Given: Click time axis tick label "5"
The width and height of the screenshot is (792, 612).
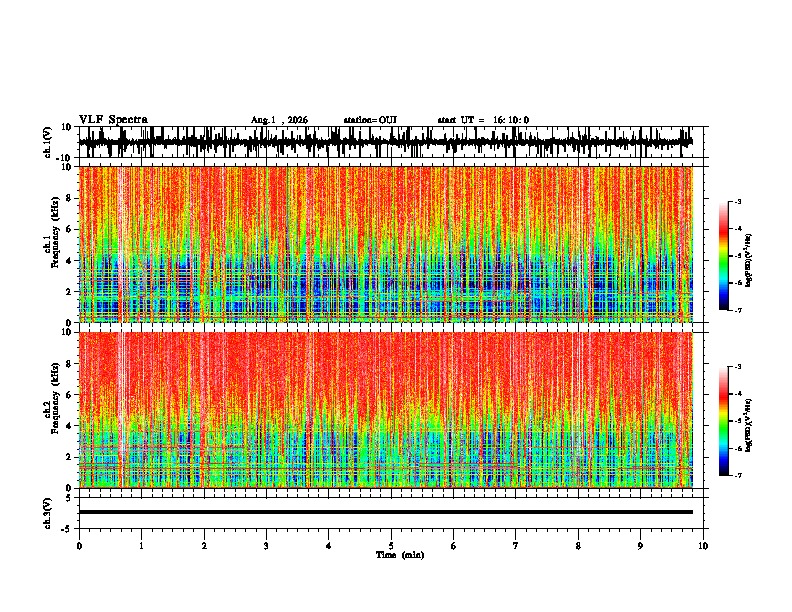Looking at the screenshot, I should click(x=391, y=546).
